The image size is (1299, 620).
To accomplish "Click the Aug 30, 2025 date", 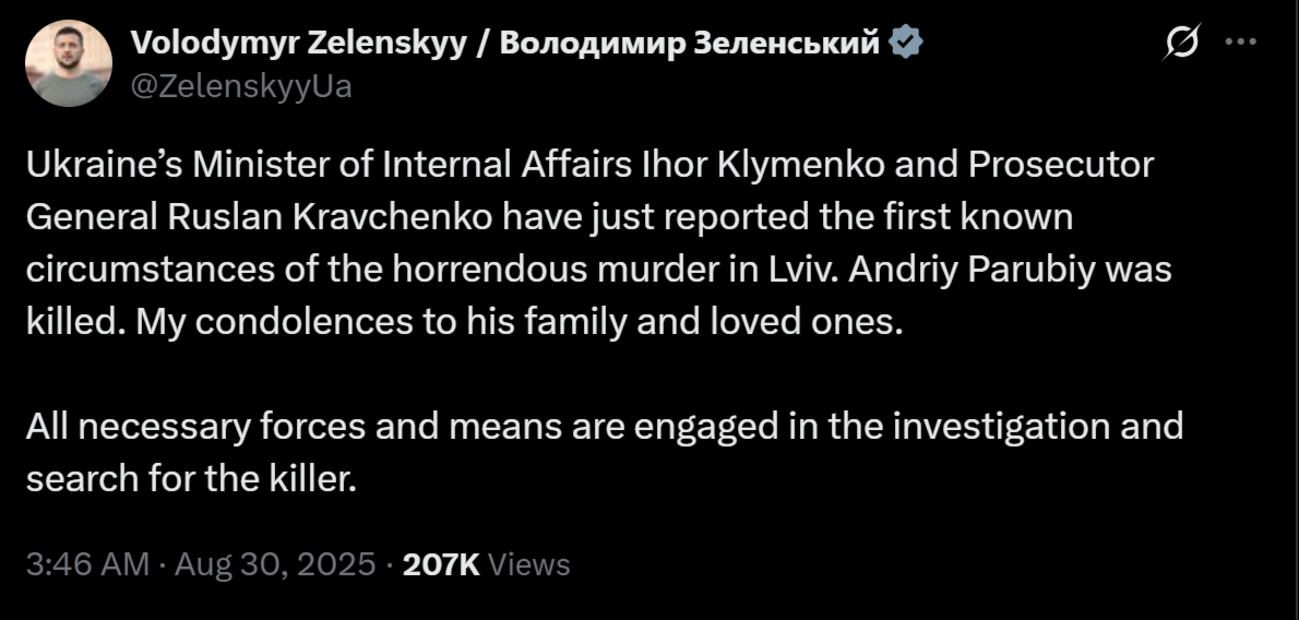I will tap(275, 564).
